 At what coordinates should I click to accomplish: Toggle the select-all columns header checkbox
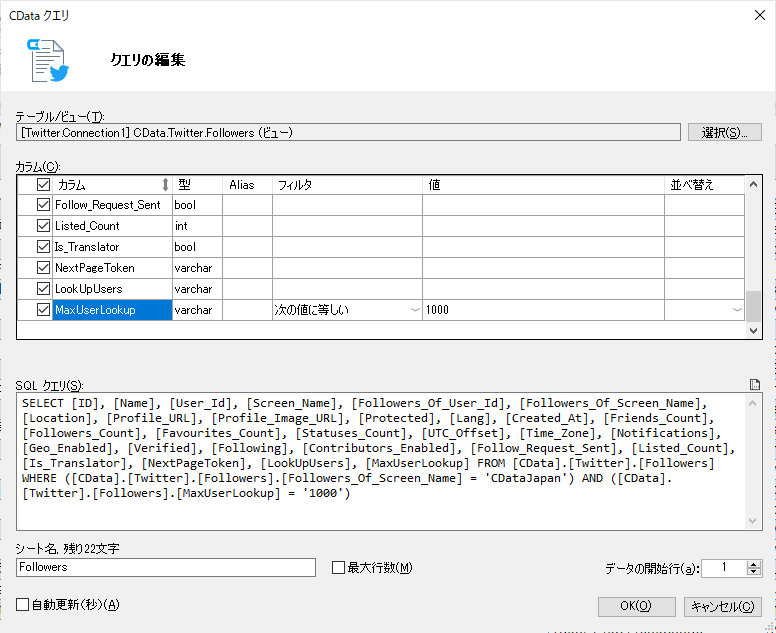pyautogui.click(x=43, y=185)
